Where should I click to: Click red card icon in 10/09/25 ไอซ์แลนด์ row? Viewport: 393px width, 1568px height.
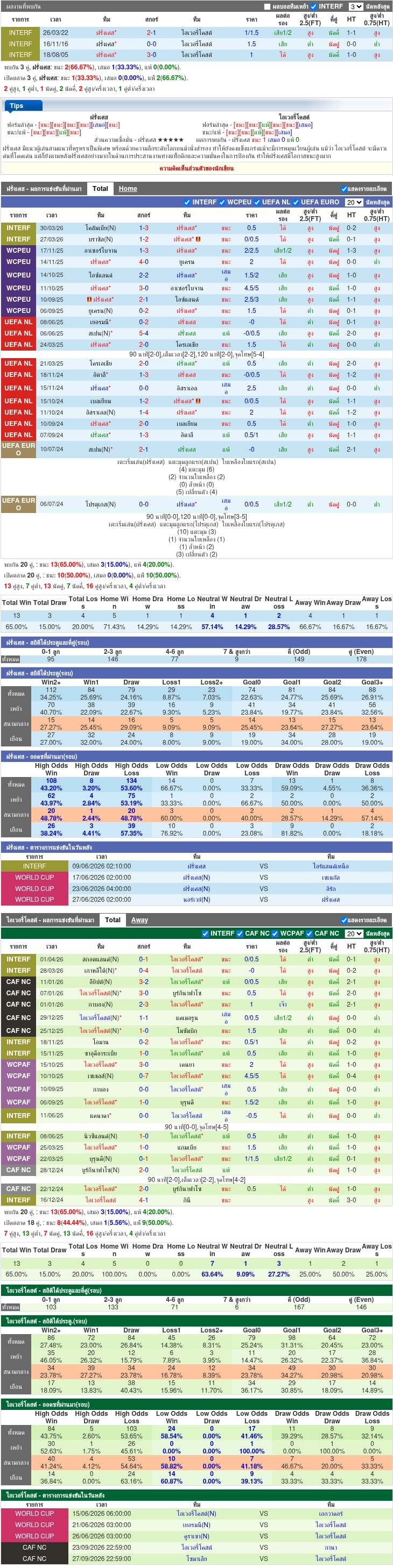[x=89, y=300]
